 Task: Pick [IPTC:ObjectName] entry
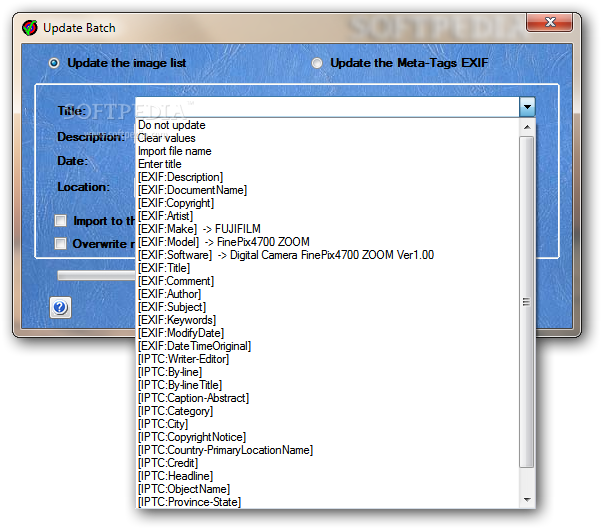tap(328, 489)
